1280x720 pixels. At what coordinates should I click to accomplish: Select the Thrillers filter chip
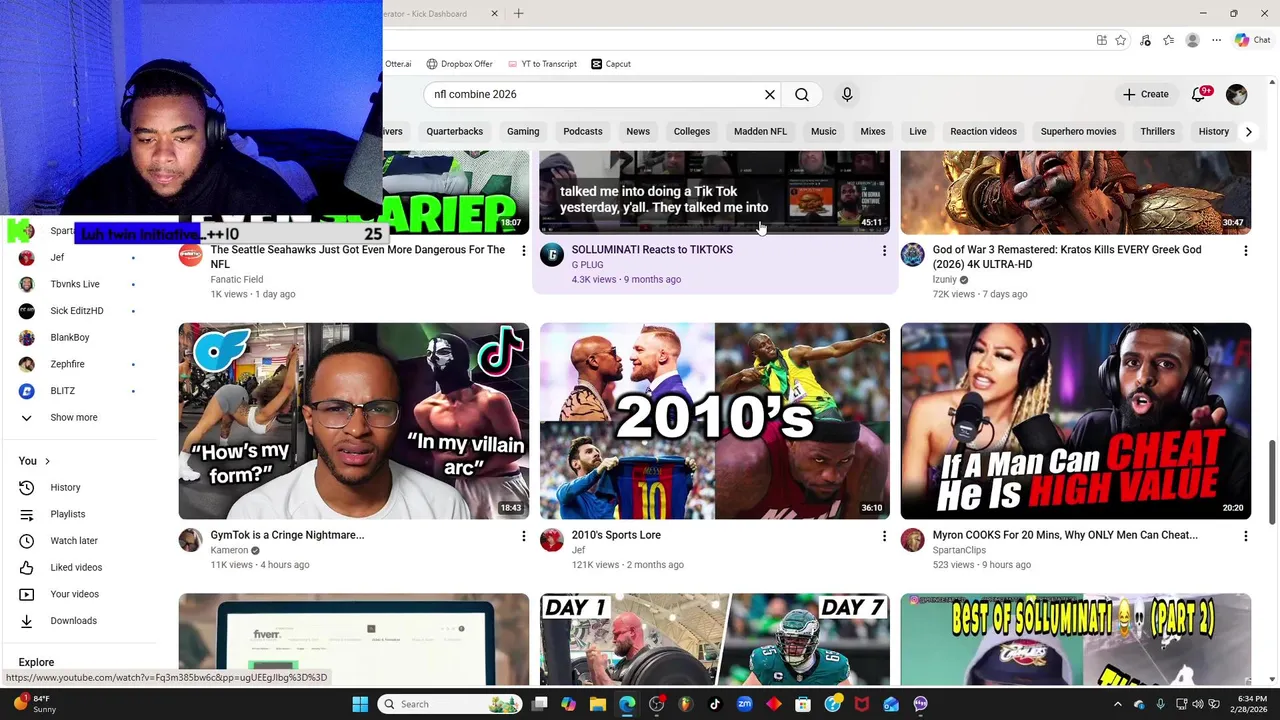click(1158, 131)
